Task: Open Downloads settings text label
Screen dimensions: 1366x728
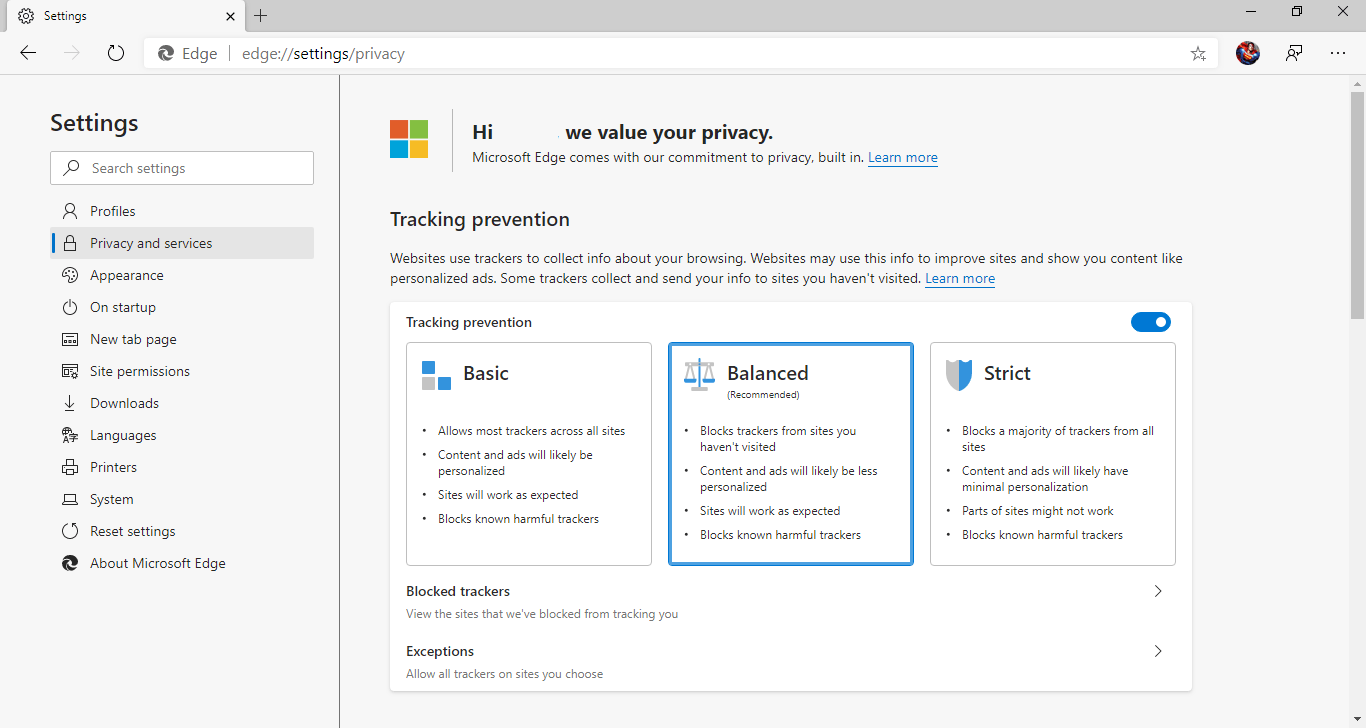Action: pos(124,403)
